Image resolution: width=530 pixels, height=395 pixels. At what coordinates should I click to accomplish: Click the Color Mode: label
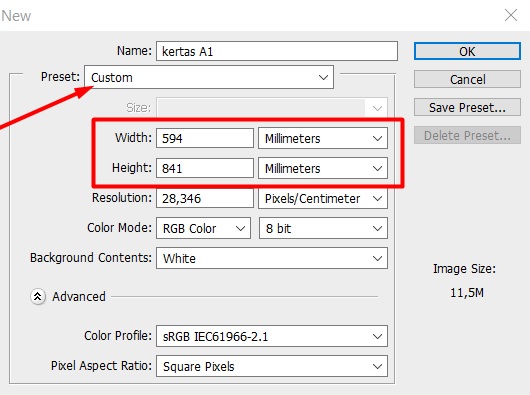[x=119, y=228]
